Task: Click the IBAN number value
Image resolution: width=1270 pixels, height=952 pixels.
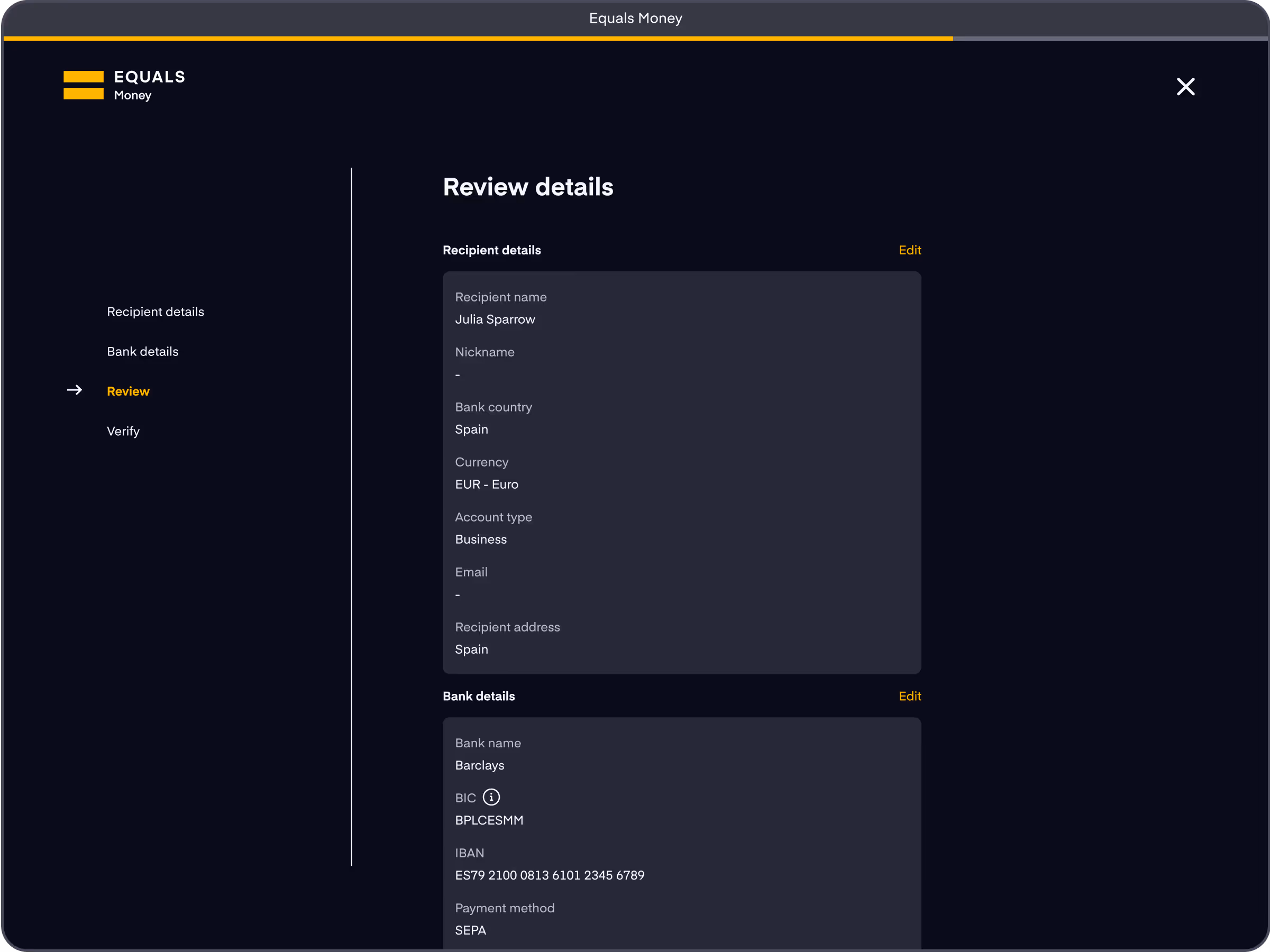Action: (x=550, y=875)
